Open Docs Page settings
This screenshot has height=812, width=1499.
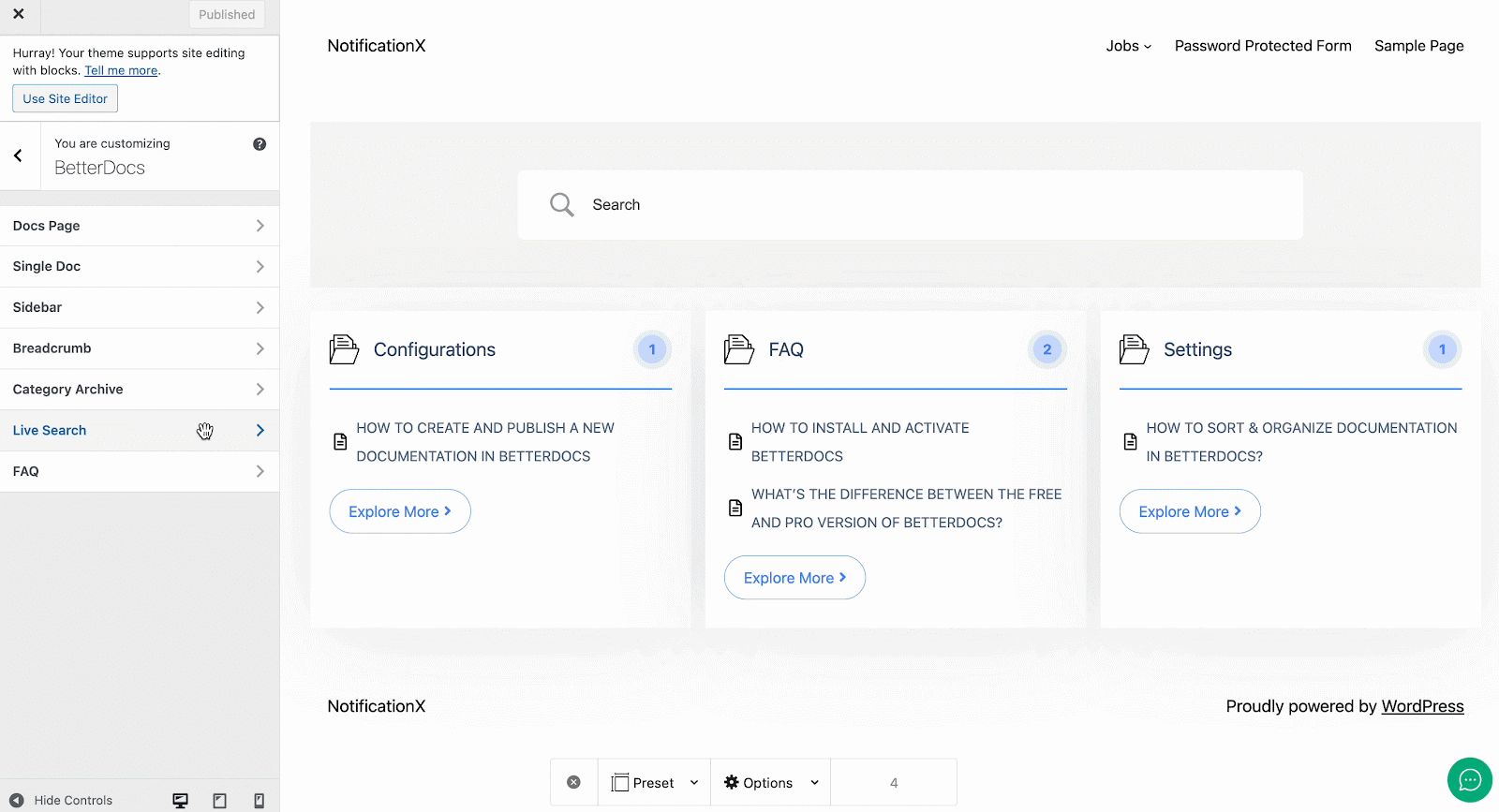(x=140, y=226)
